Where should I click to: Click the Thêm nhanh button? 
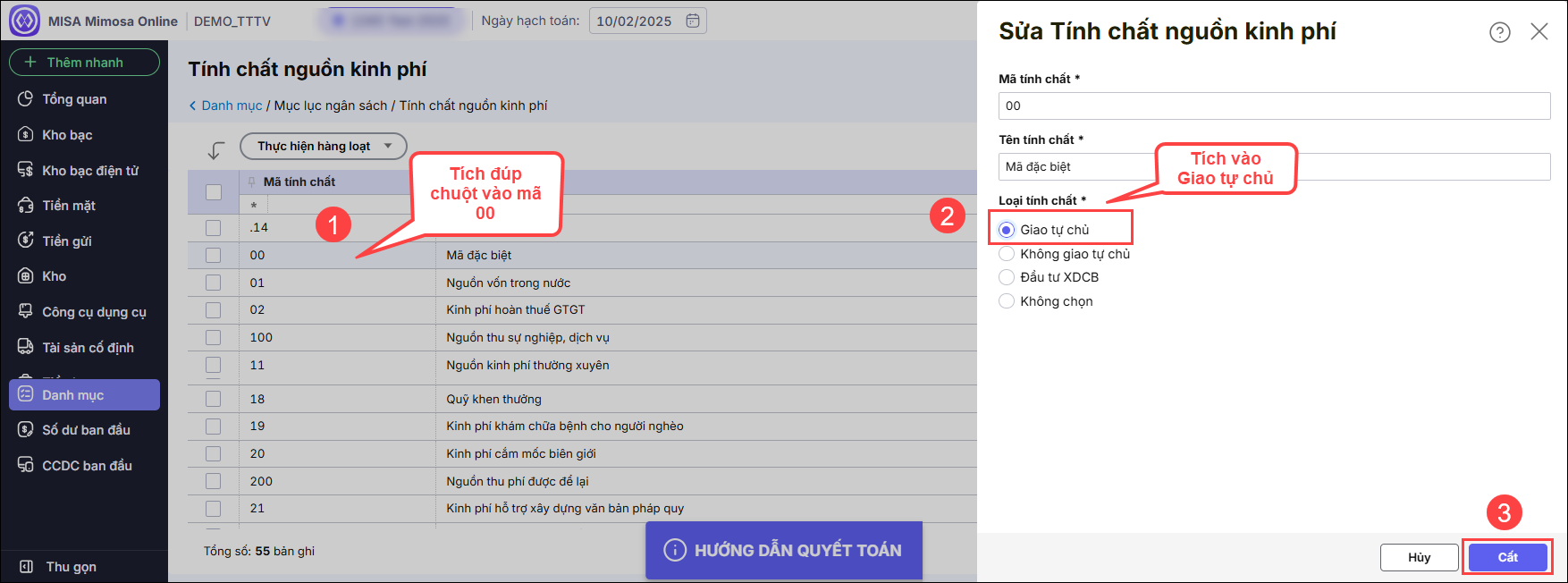click(85, 62)
